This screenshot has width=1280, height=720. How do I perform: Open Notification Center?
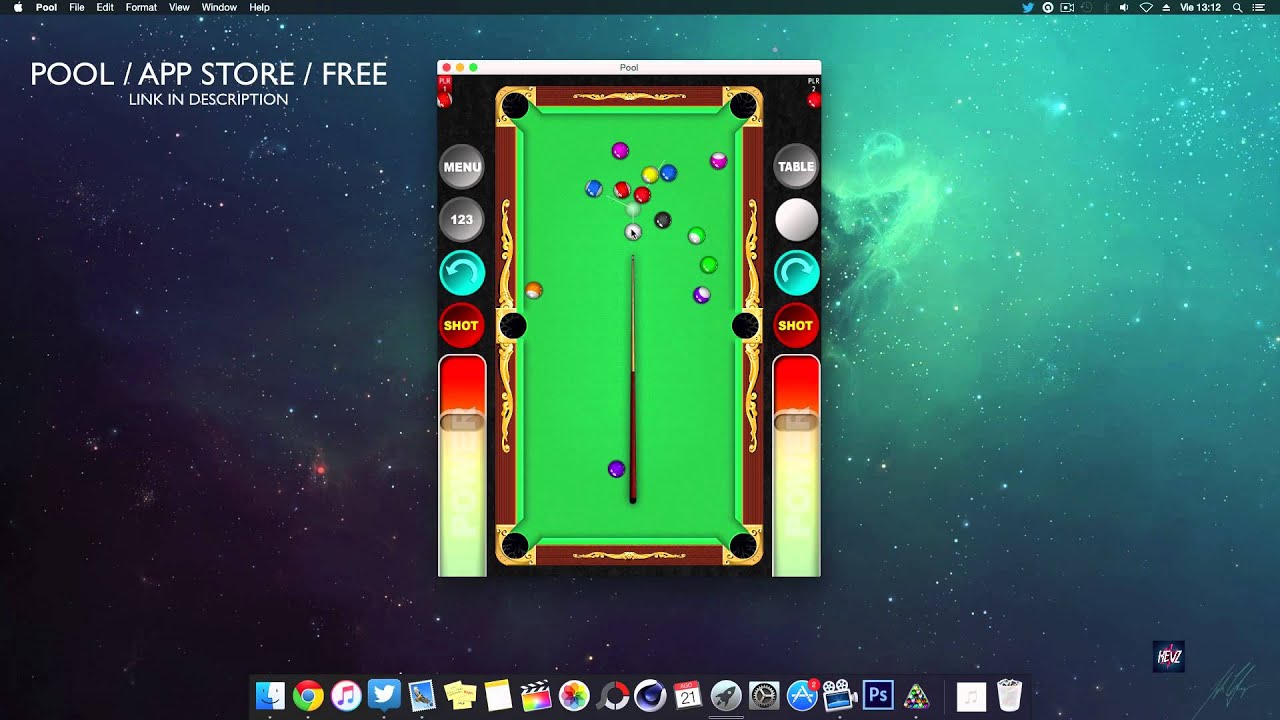(1259, 7)
